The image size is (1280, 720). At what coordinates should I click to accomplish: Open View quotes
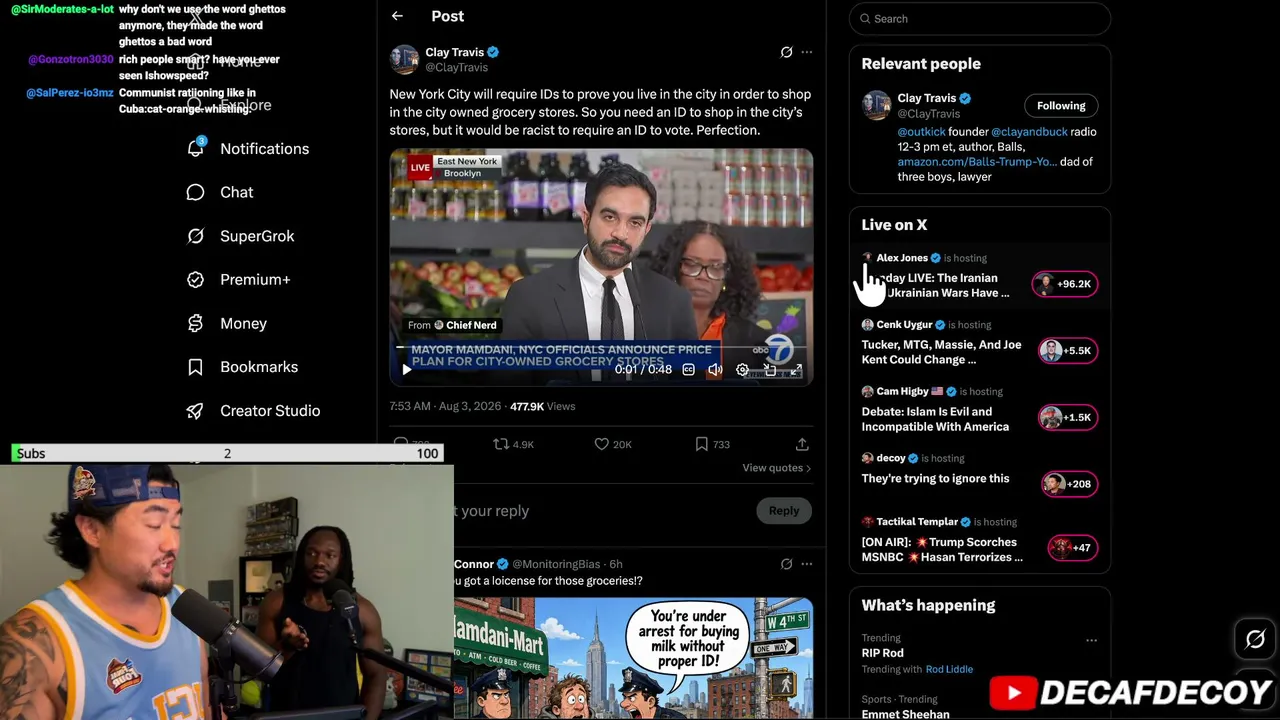[x=776, y=468]
